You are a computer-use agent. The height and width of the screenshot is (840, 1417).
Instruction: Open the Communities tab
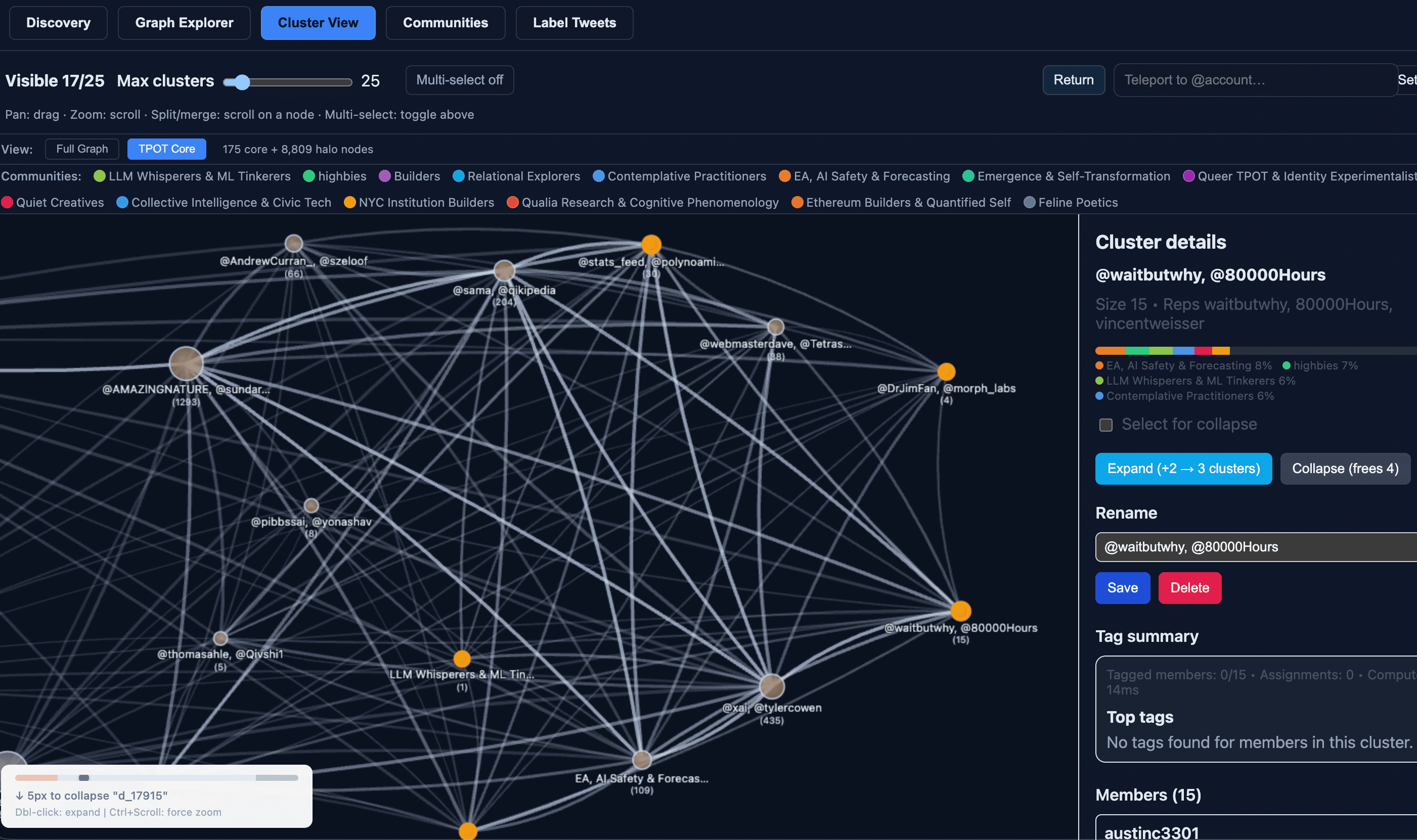coord(445,23)
